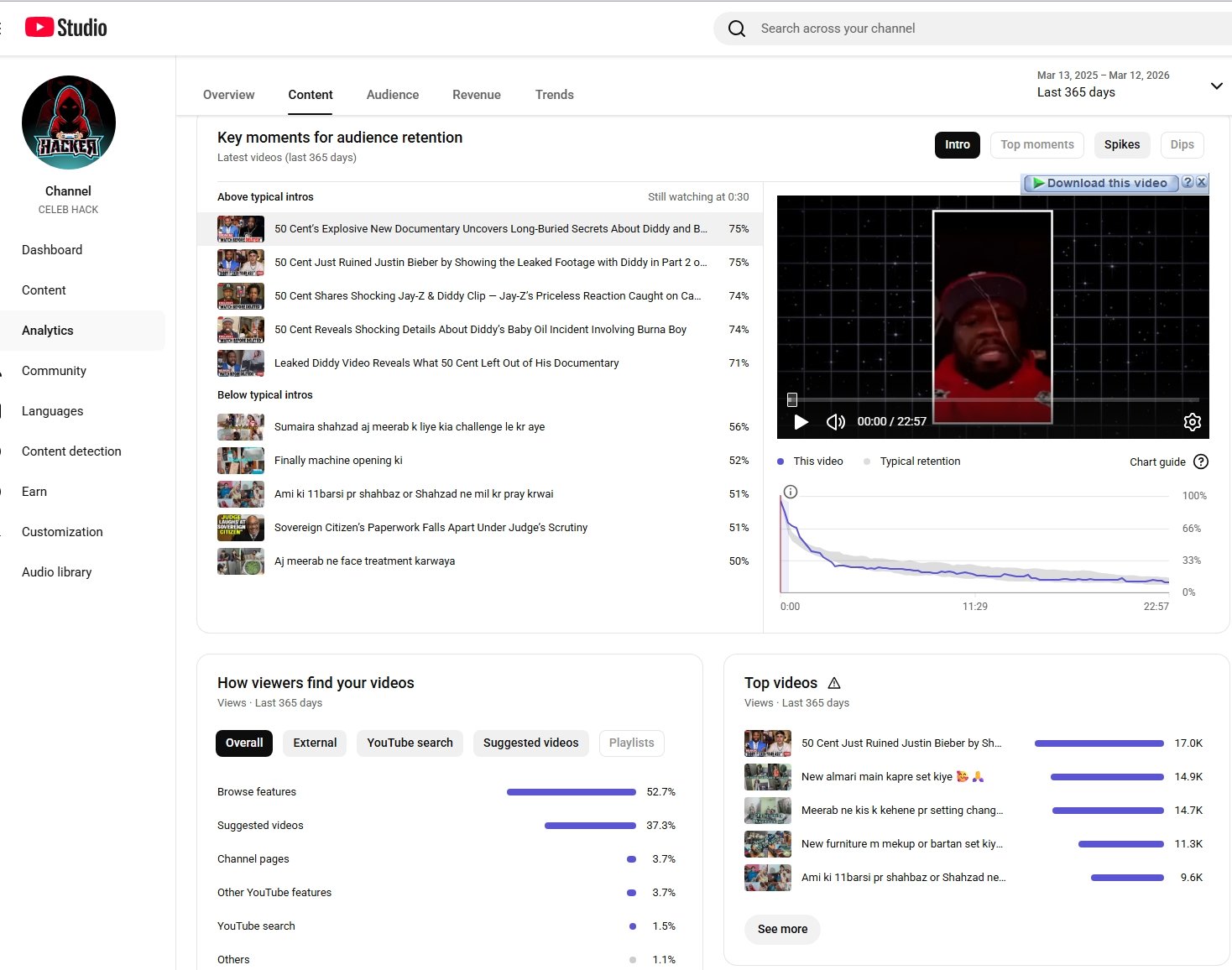Viewport: 1232px width, 970px height.
Task: Open video player settings gear
Action: coord(1192,422)
